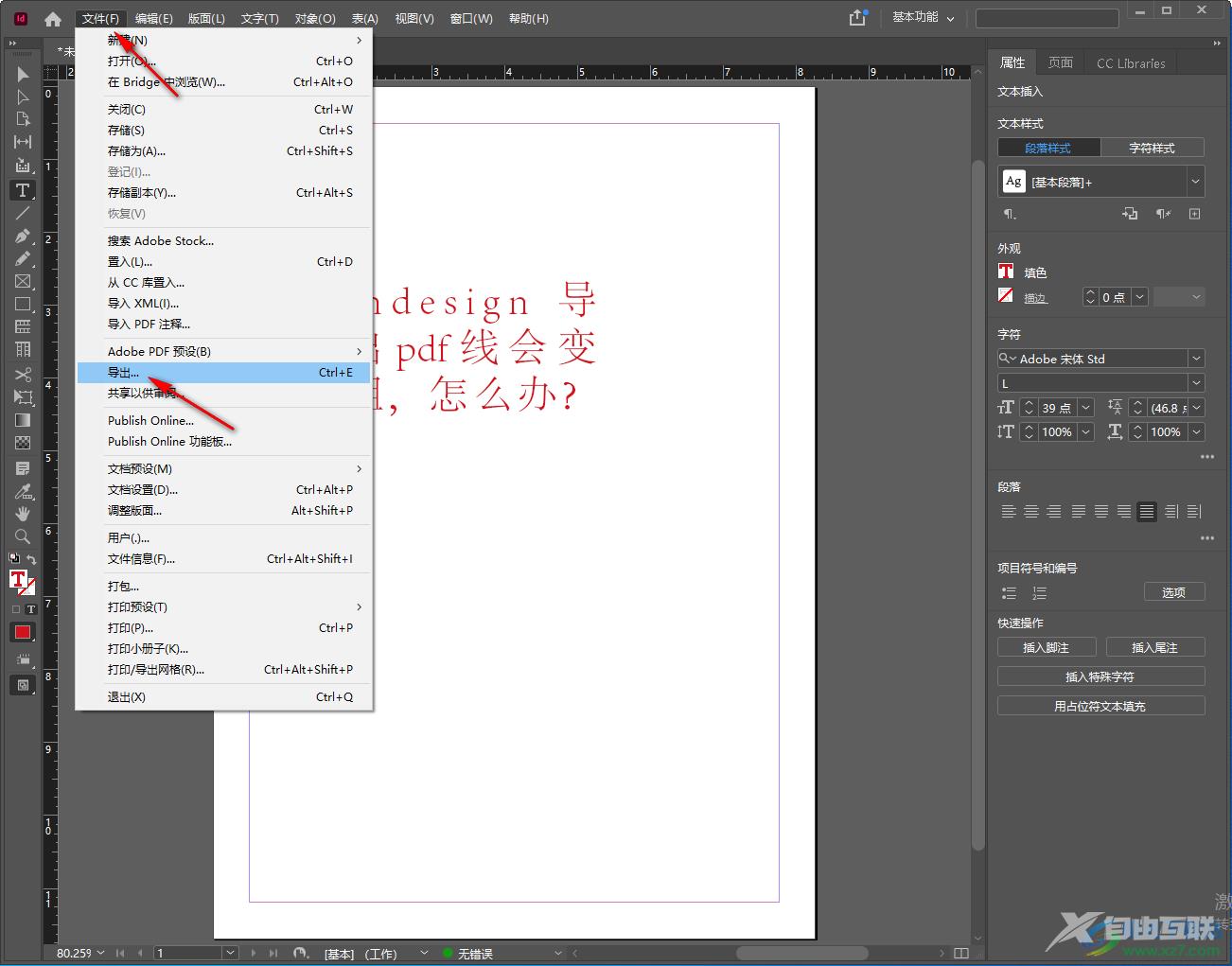The height and width of the screenshot is (966, 1232).
Task: Select the Free Transform tool
Action: pos(23,396)
